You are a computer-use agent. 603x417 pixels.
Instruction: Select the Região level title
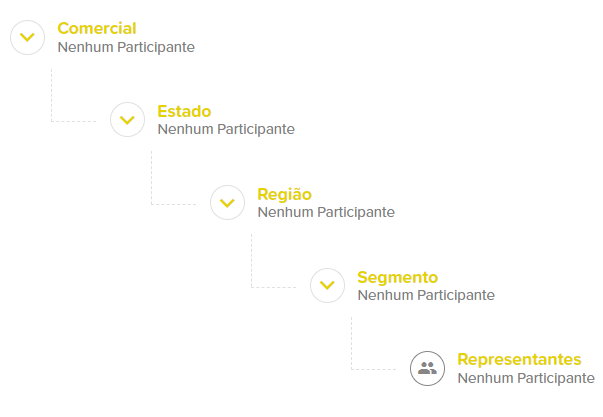pyautogui.click(x=285, y=194)
